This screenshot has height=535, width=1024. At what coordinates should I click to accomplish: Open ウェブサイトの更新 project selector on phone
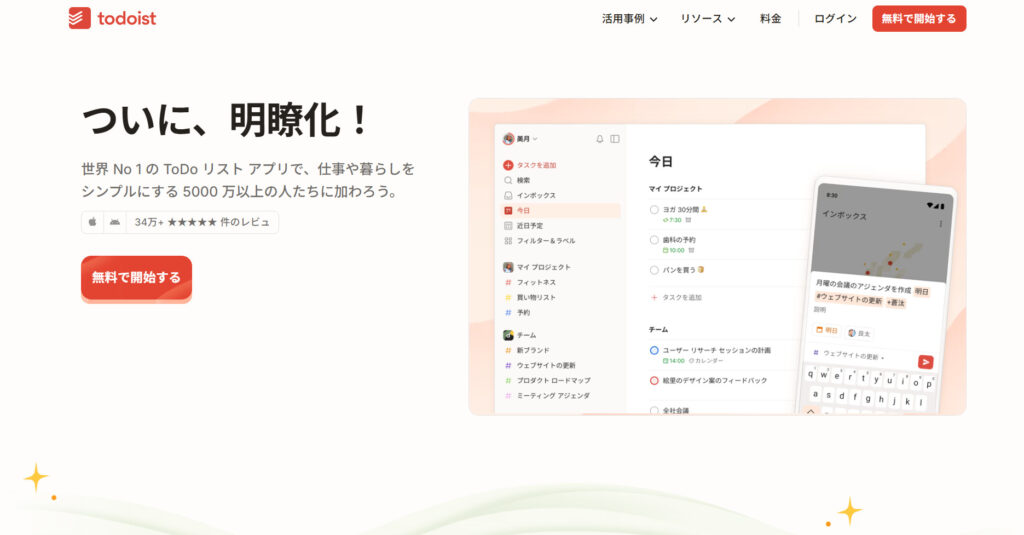point(849,355)
